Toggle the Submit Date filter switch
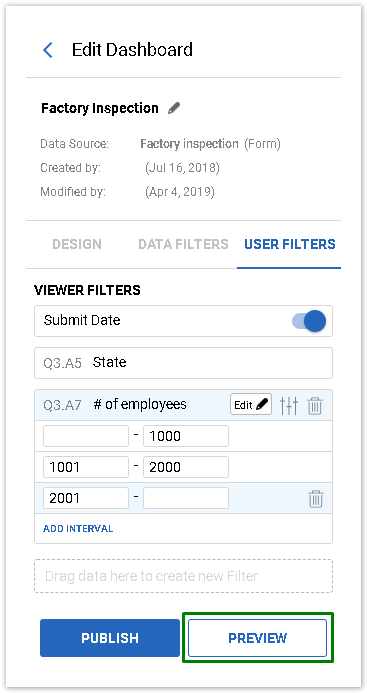Image resolution: width=367 pixels, height=693 pixels. coord(309,321)
